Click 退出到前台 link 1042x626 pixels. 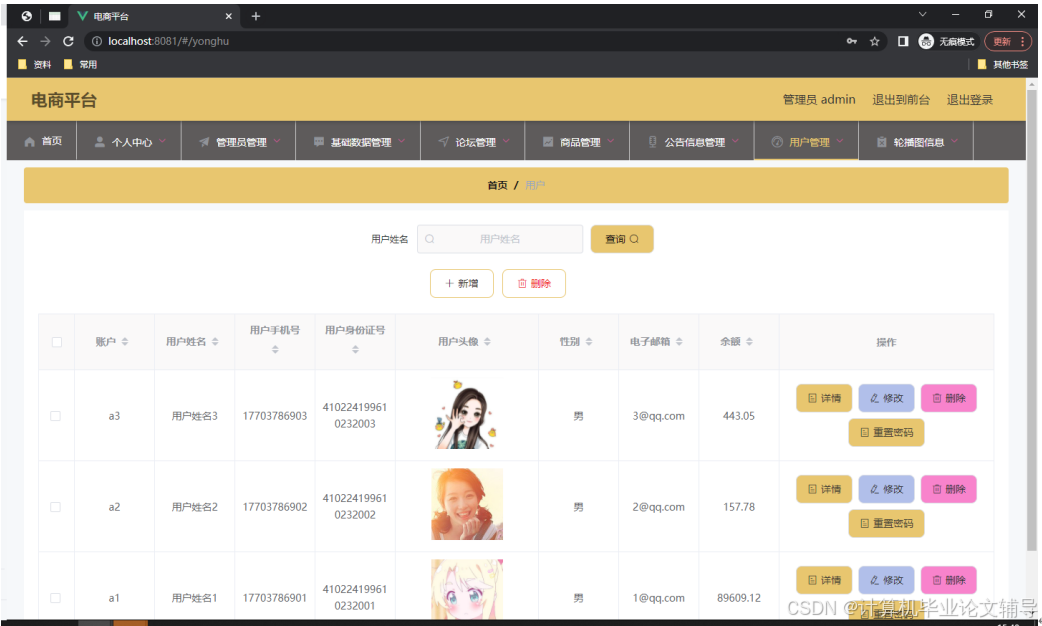pyautogui.click(x=900, y=100)
